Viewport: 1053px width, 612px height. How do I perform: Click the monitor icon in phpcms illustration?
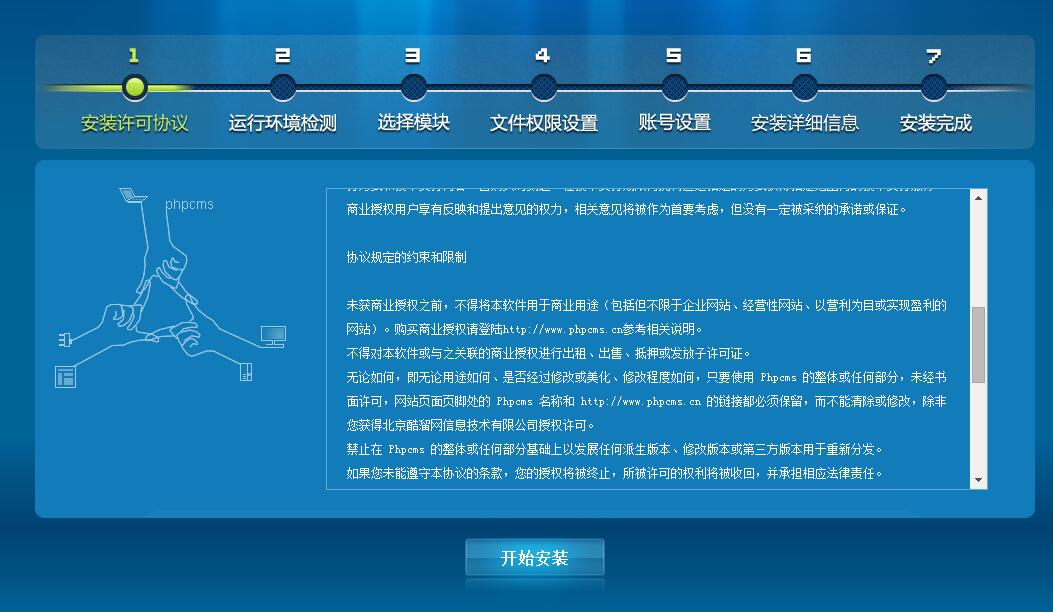(x=273, y=336)
